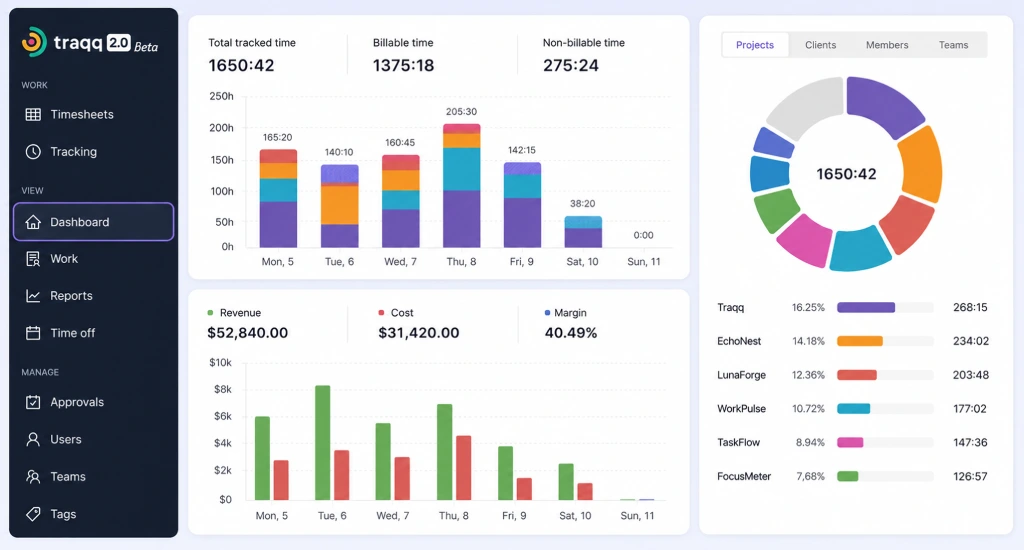Click the Total tracked time value 1650:42
The image size is (1024, 550).
(x=241, y=65)
